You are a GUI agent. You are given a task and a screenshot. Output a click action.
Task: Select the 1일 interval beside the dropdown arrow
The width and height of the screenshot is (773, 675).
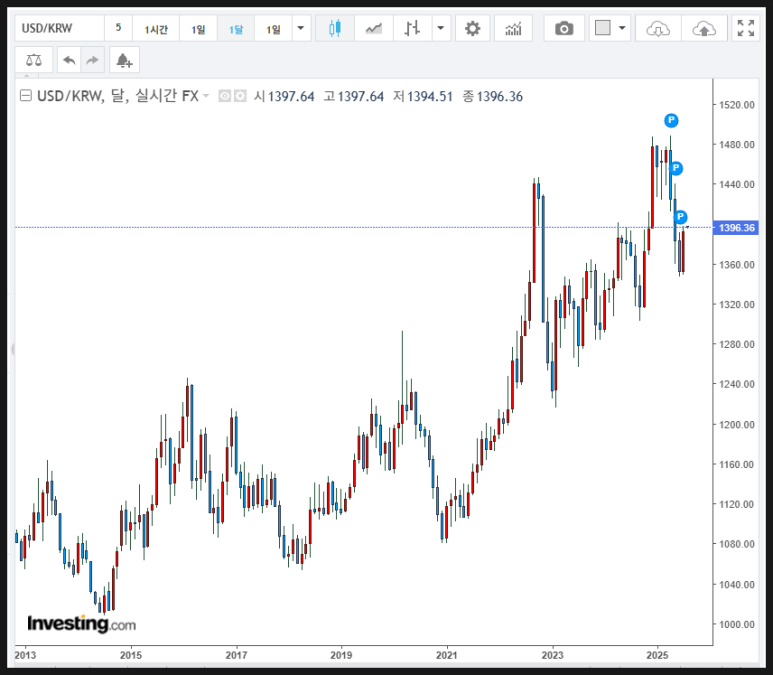tap(273, 29)
